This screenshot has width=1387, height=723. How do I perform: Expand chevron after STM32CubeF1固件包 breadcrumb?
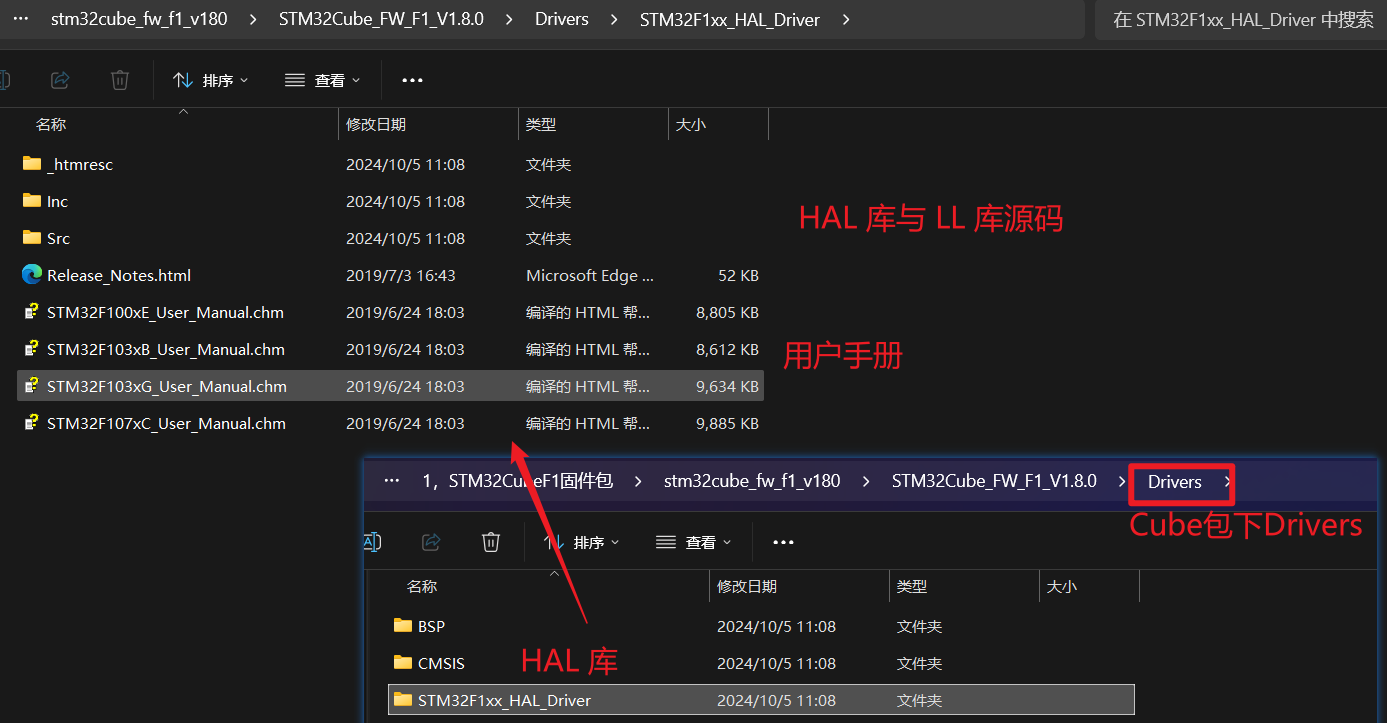(639, 481)
